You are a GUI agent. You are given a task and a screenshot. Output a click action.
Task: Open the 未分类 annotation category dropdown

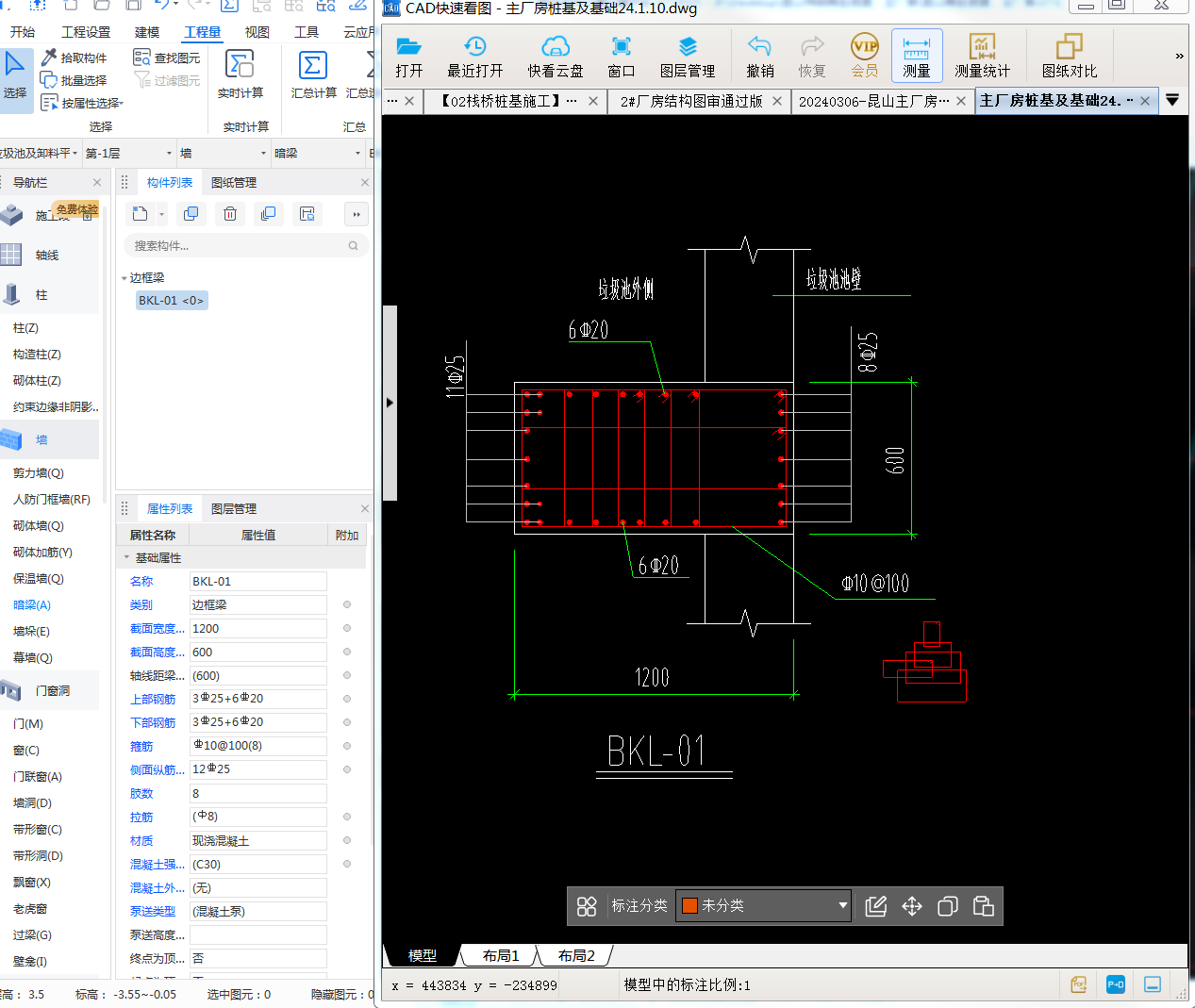(x=764, y=905)
